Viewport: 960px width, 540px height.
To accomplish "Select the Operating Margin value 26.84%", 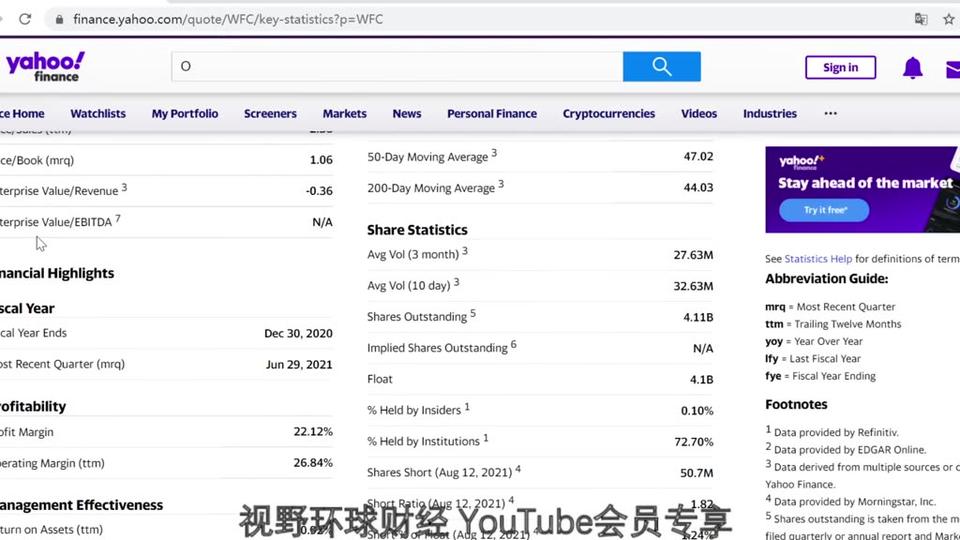I will point(313,463).
